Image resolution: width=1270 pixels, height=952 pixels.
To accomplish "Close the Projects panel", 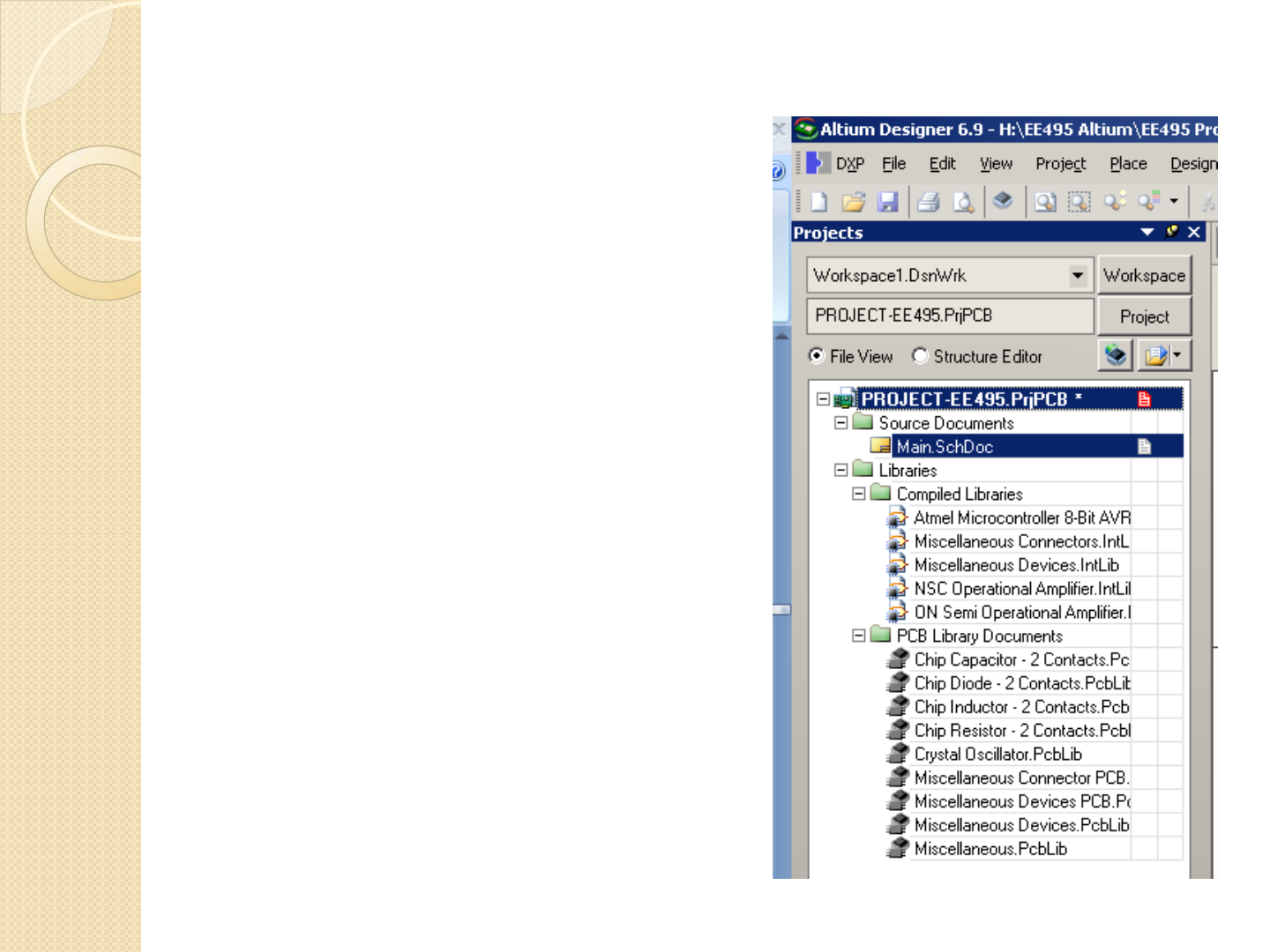I will click(1194, 232).
